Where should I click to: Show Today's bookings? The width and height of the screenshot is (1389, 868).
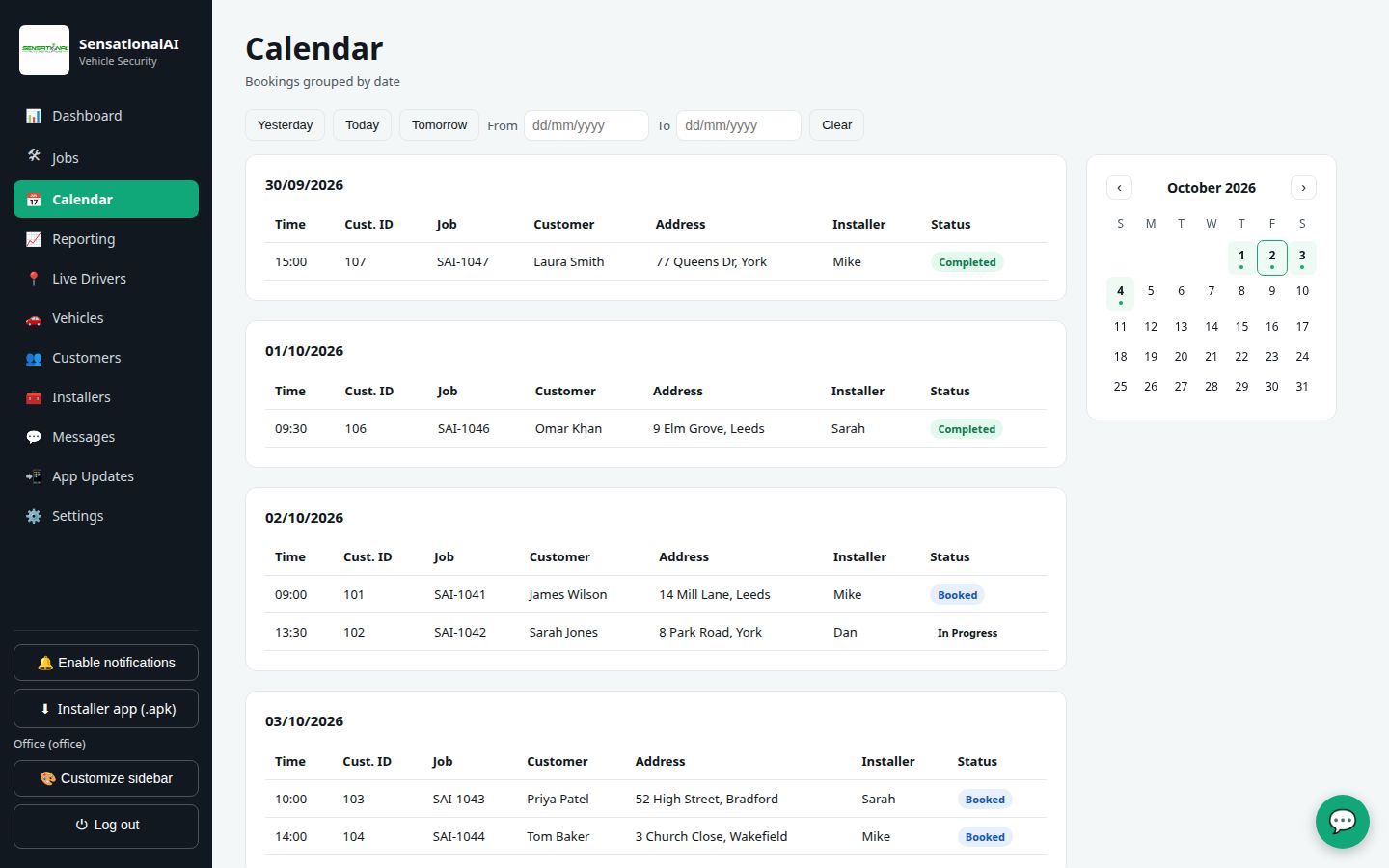coord(363,125)
